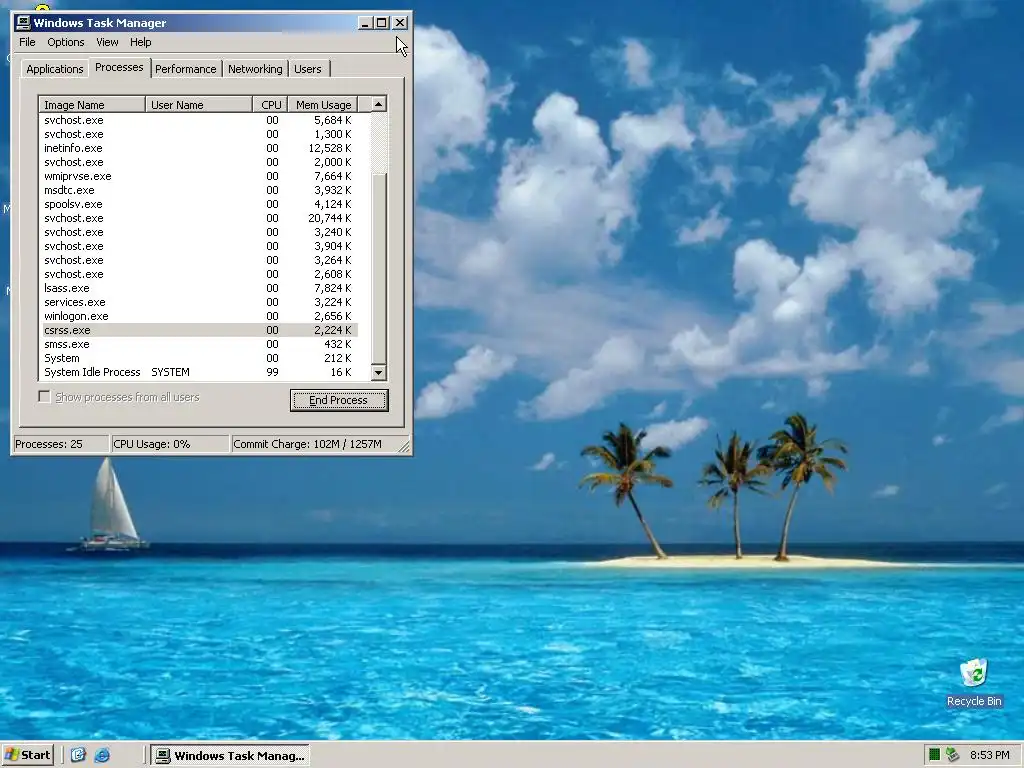Select the msdtc.exe process
The width and height of the screenshot is (1024, 768).
point(199,190)
